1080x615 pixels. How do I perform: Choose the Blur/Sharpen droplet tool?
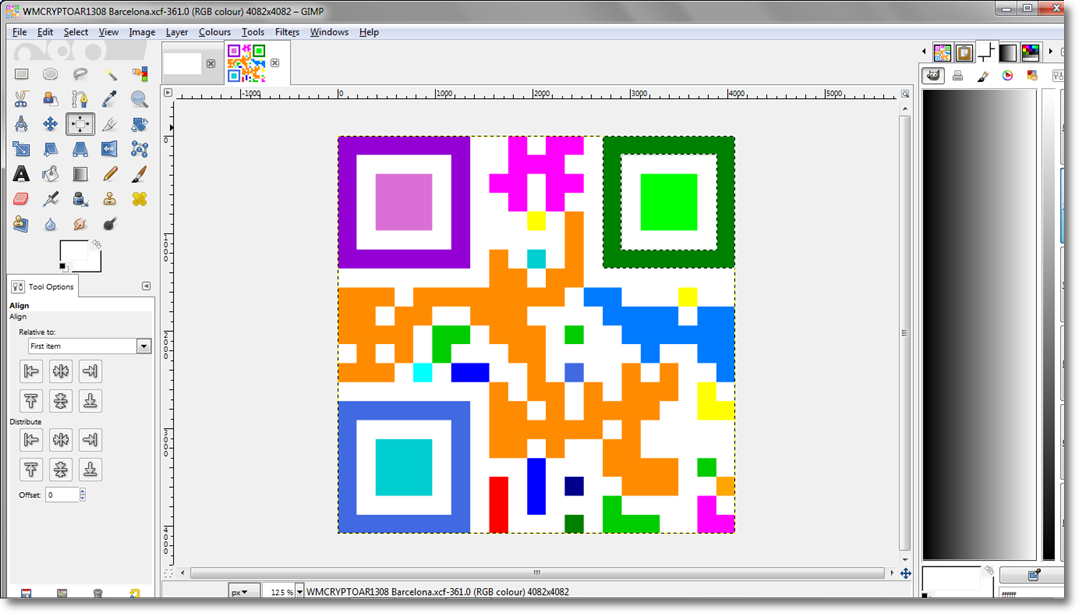click(50, 224)
